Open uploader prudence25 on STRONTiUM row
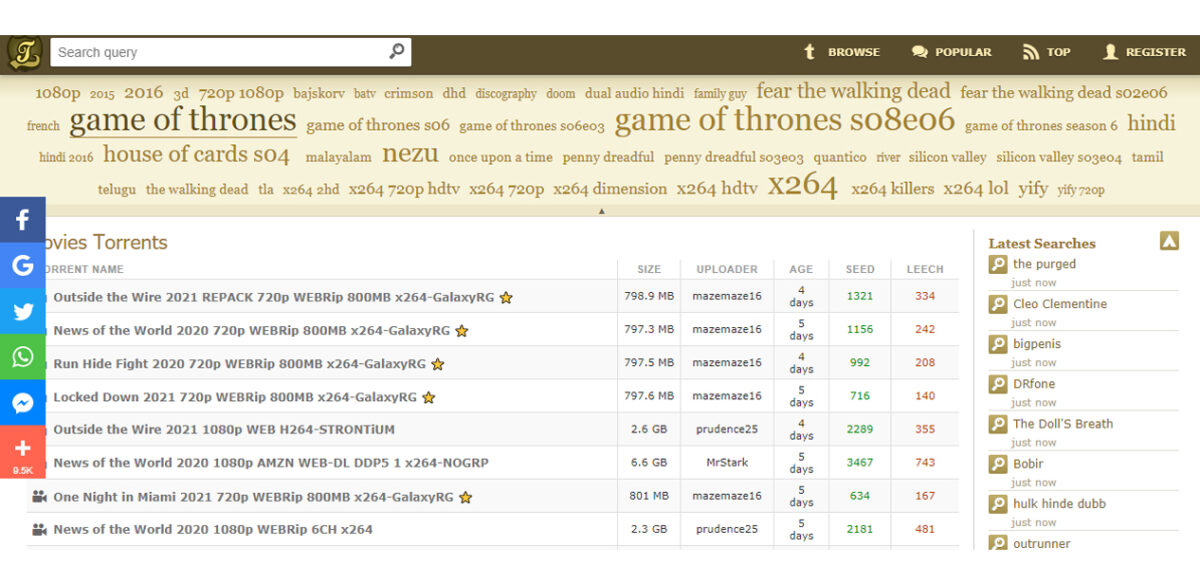 (727, 429)
